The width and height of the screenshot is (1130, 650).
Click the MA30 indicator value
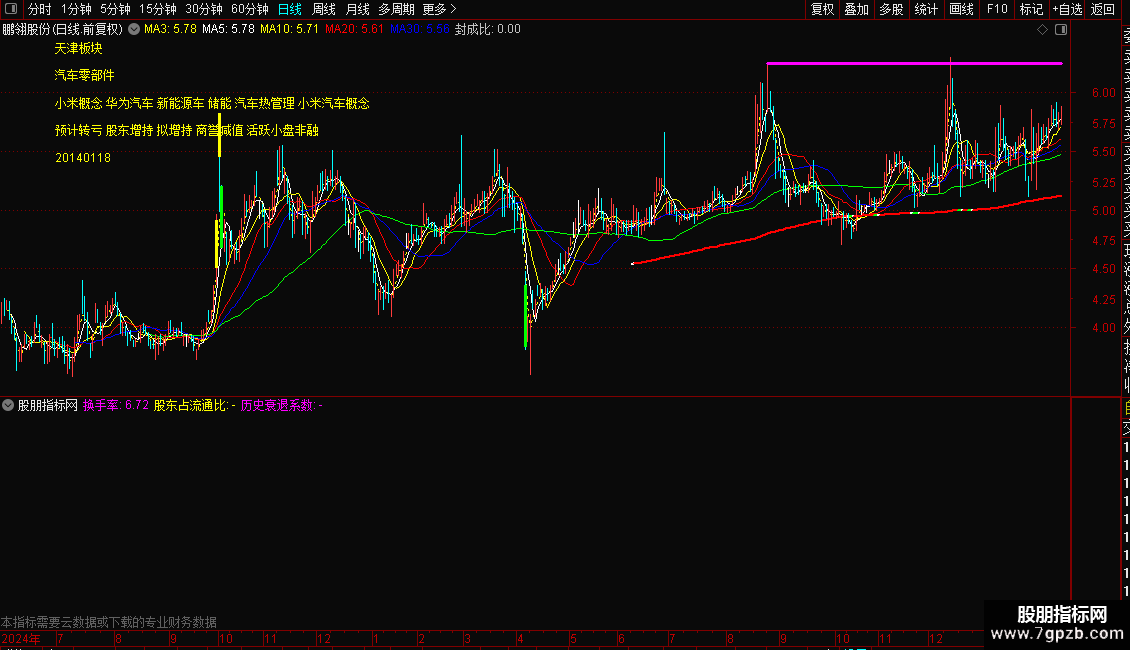tap(419, 30)
